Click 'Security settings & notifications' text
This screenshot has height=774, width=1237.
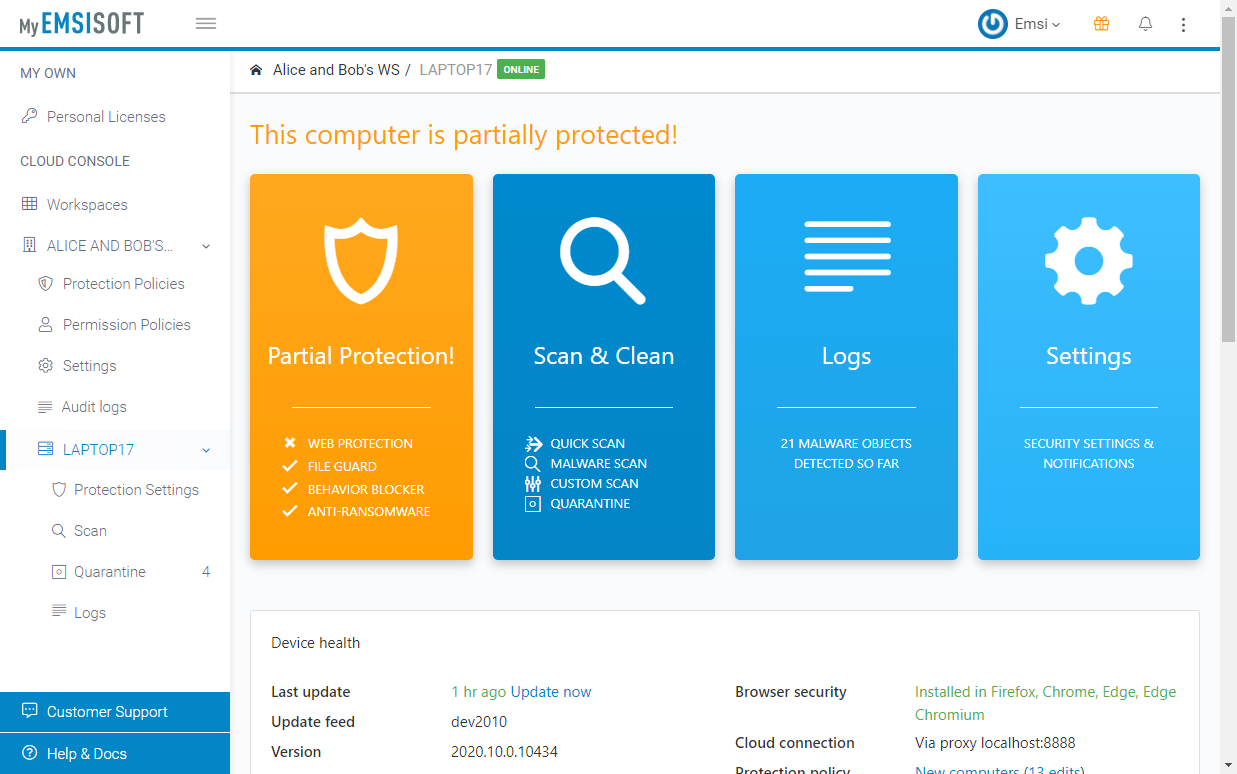1089,454
